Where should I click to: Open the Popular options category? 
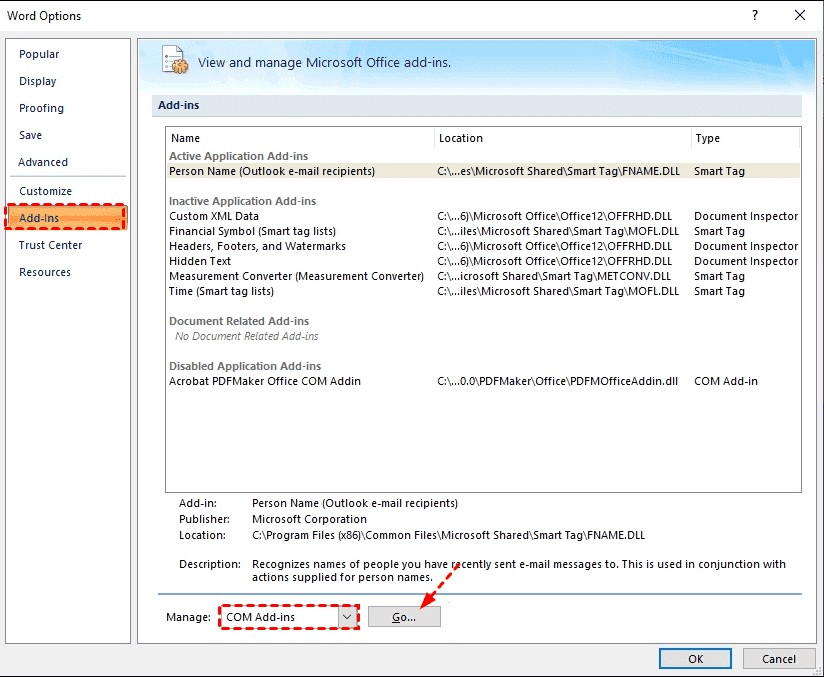pyautogui.click(x=39, y=54)
